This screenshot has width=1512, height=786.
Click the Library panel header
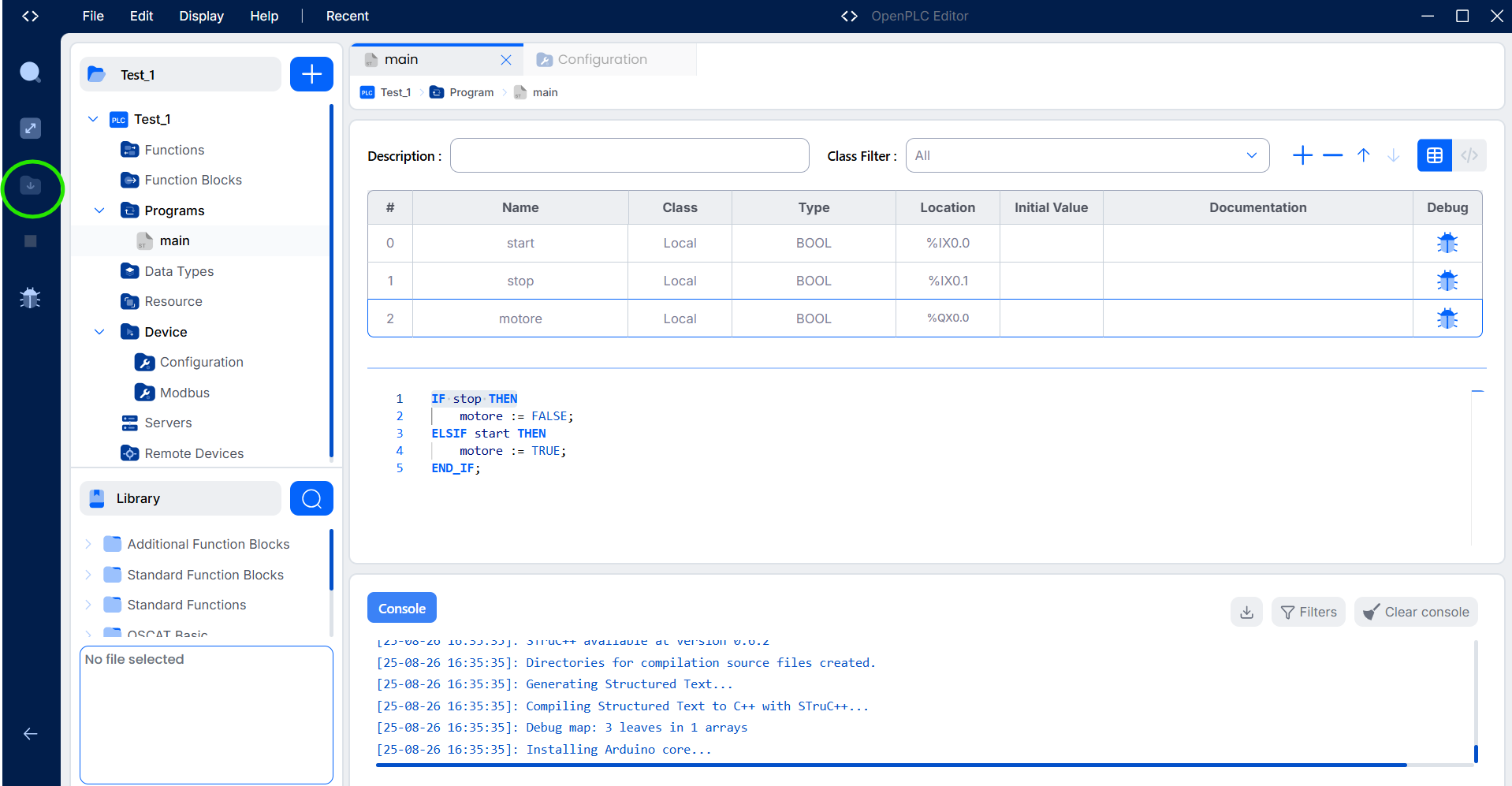tap(181, 498)
